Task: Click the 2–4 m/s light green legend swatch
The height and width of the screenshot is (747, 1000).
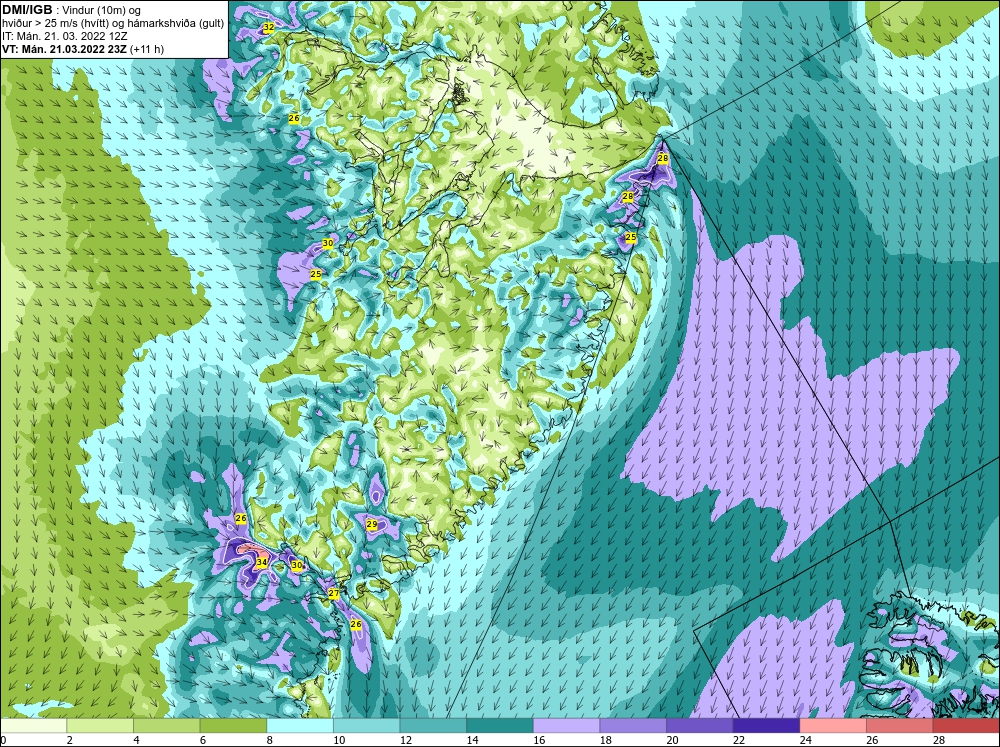Action: coord(100,726)
